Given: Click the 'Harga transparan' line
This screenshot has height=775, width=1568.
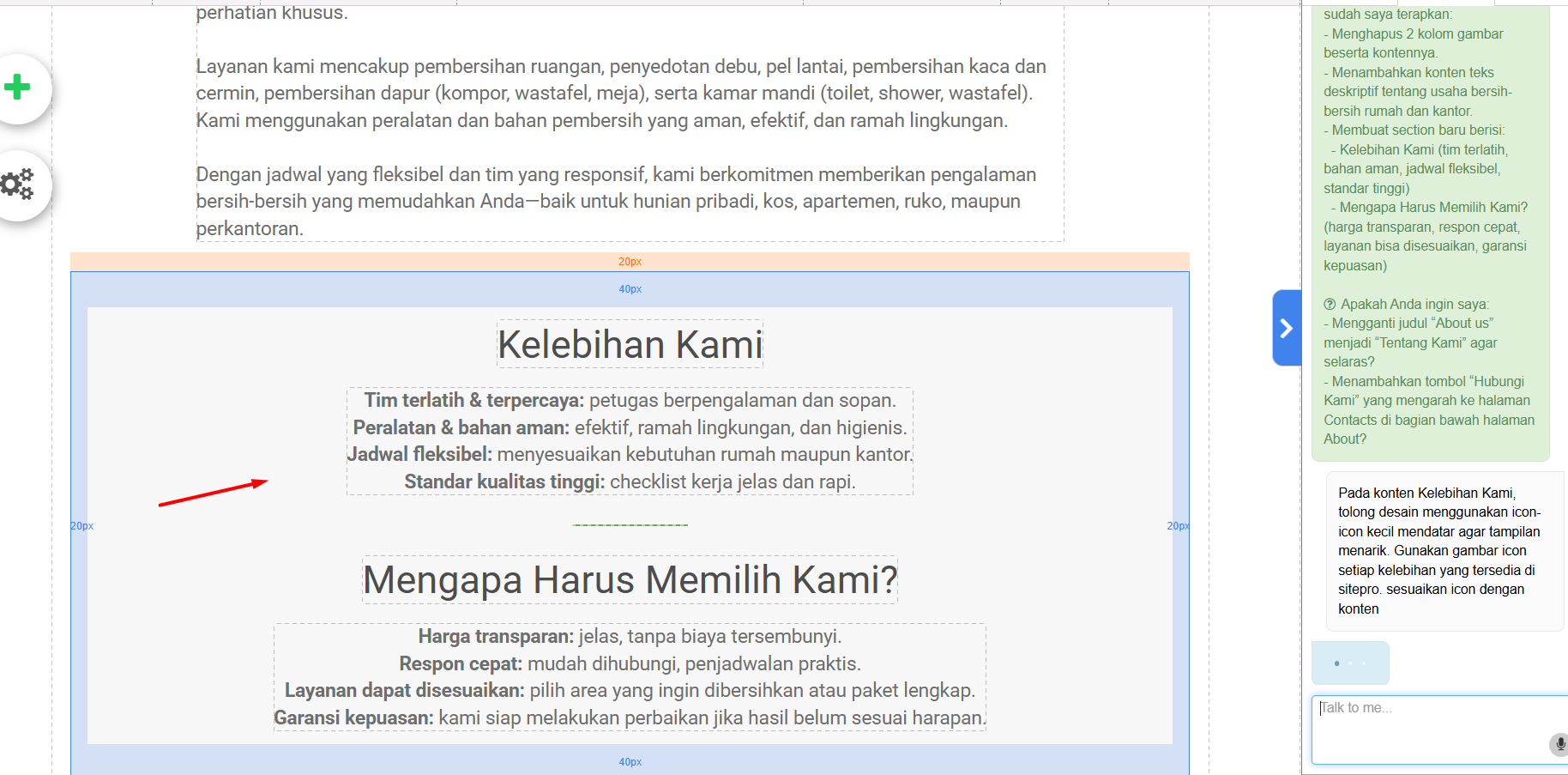Looking at the screenshot, I should pyautogui.click(x=630, y=636).
